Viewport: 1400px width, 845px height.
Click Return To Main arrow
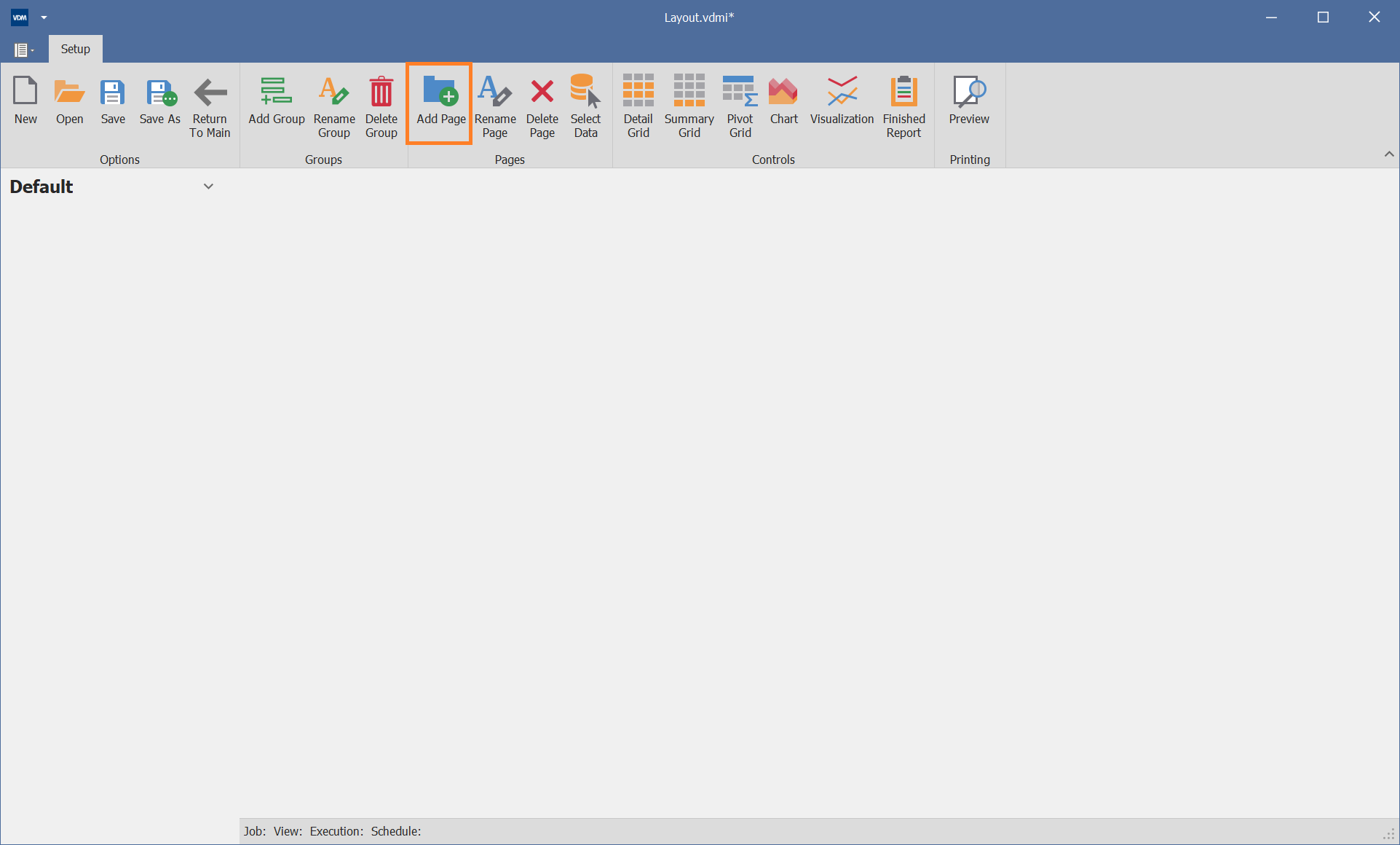(x=210, y=108)
